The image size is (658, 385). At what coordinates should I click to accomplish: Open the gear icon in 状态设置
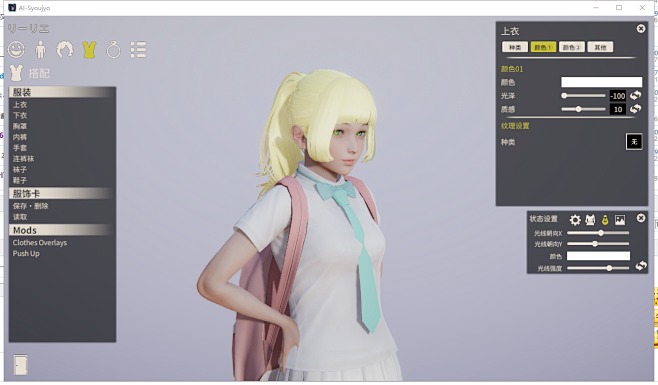[x=575, y=220]
